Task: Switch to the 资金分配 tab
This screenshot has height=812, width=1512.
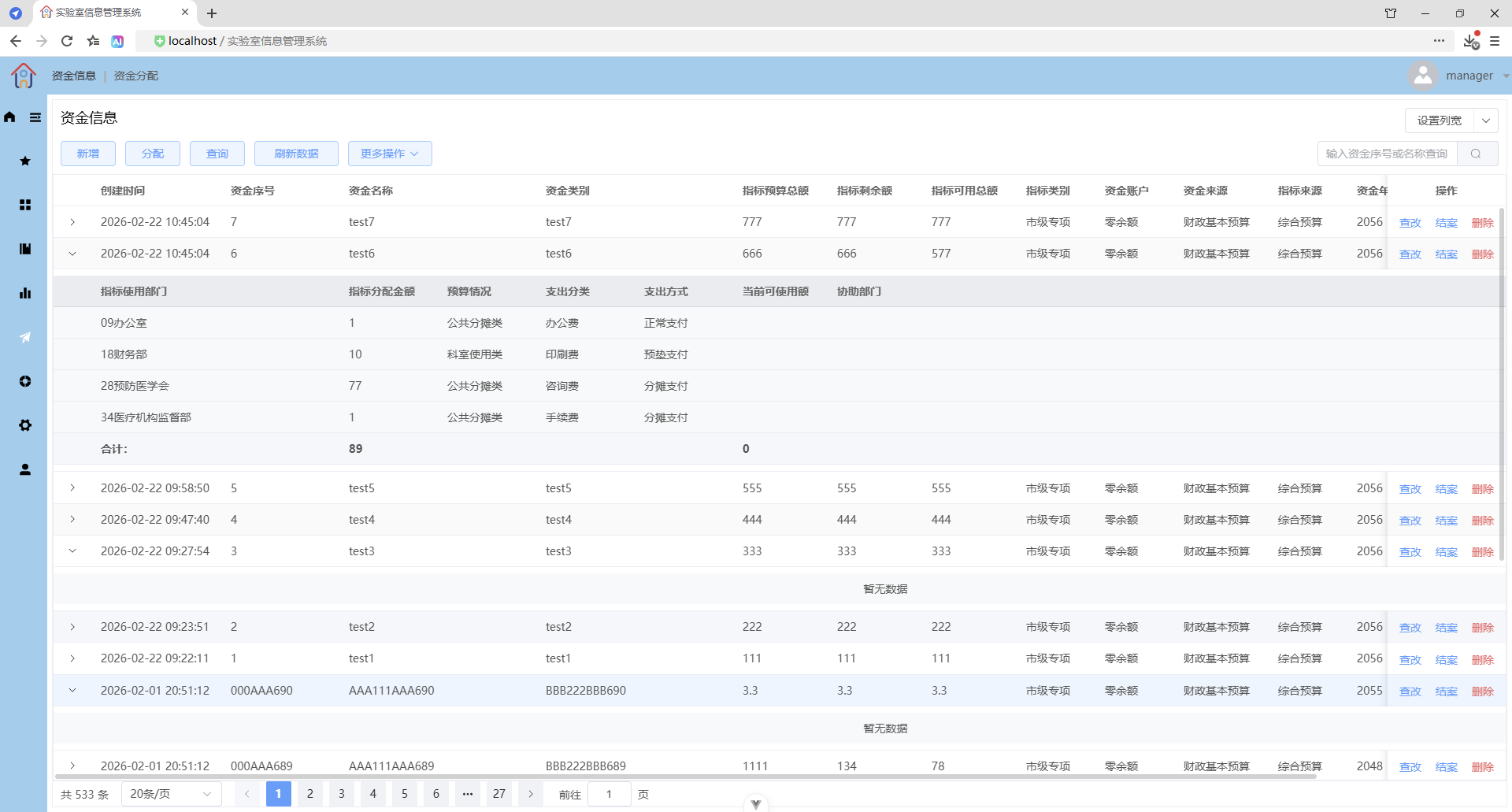Action: [x=136, y=76]
